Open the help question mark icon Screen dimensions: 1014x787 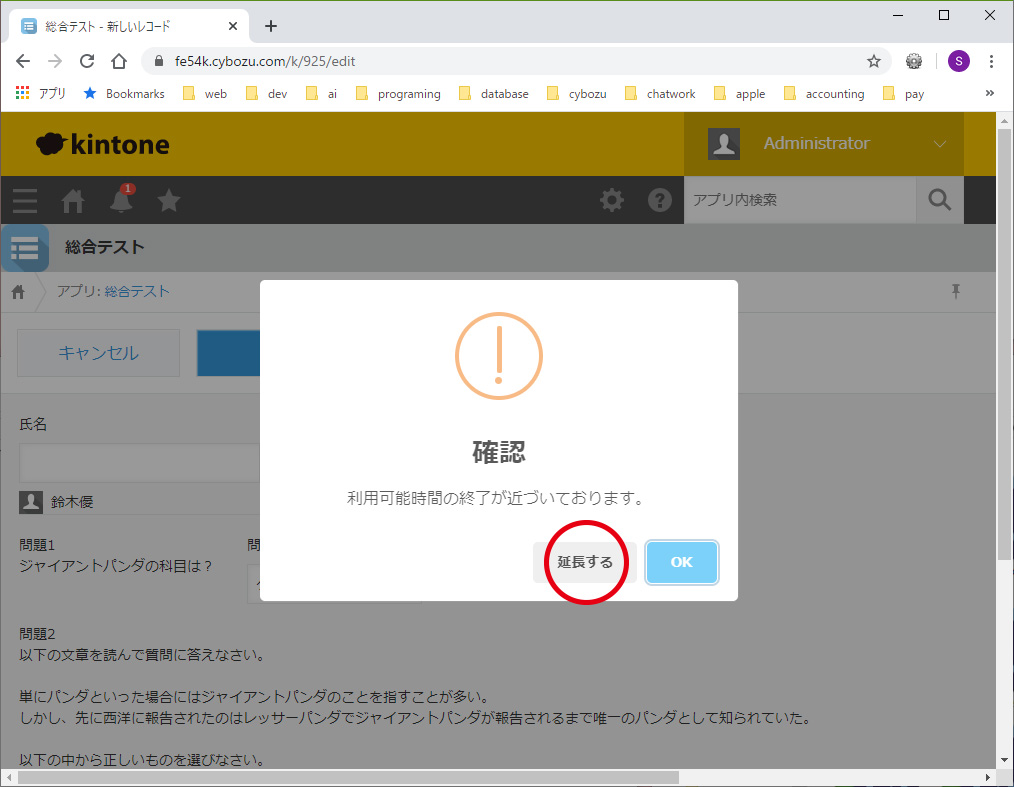660,200
